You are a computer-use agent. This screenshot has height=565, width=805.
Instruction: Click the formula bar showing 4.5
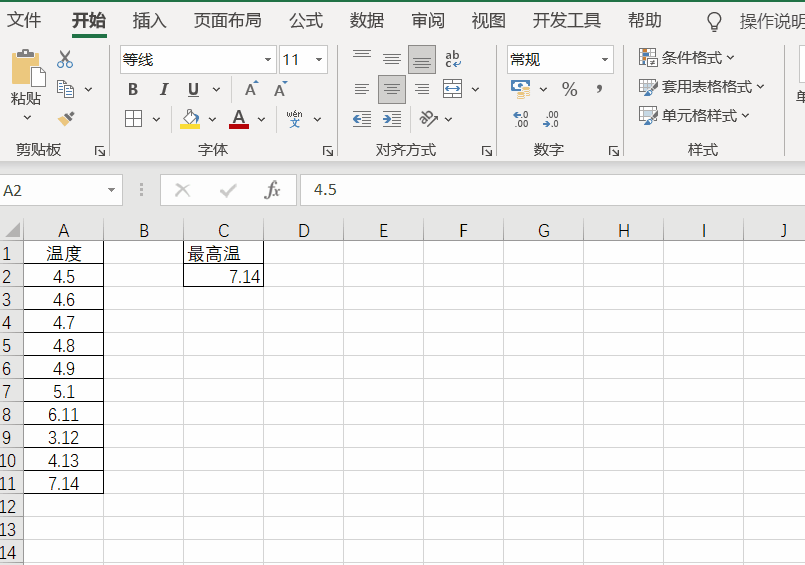[552, 190]
